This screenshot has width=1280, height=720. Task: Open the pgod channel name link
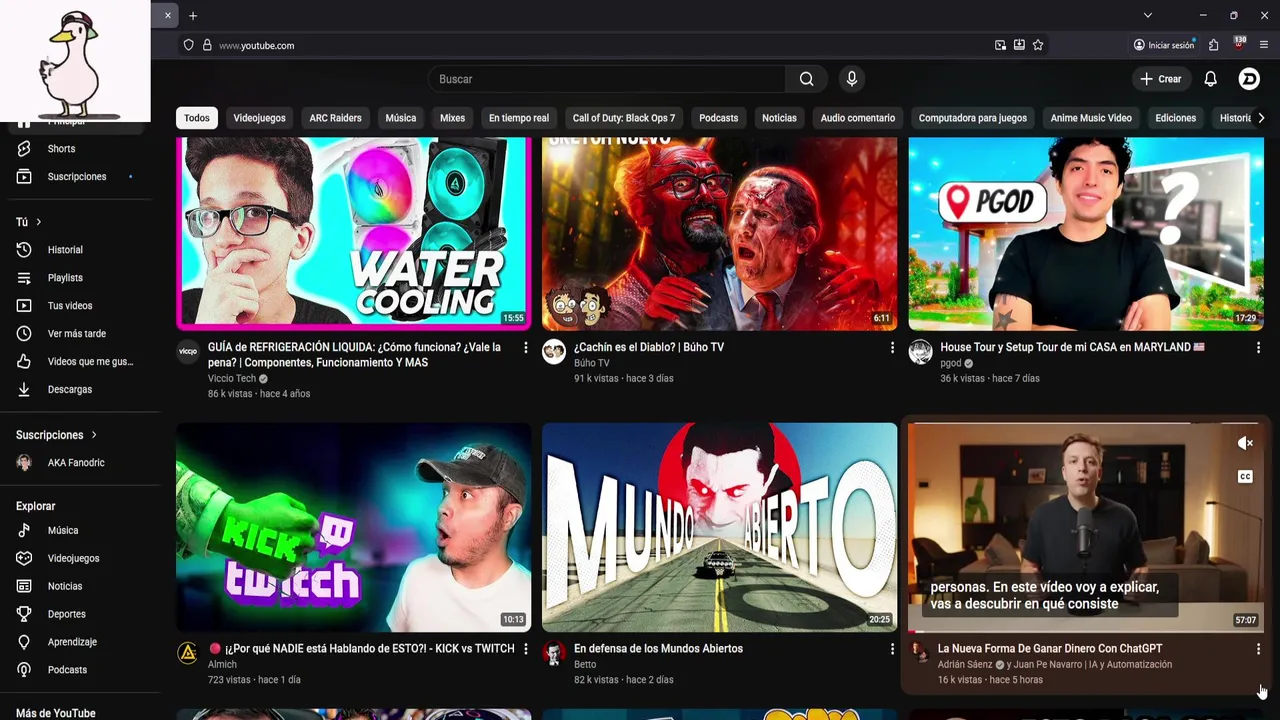pos(951,363)
